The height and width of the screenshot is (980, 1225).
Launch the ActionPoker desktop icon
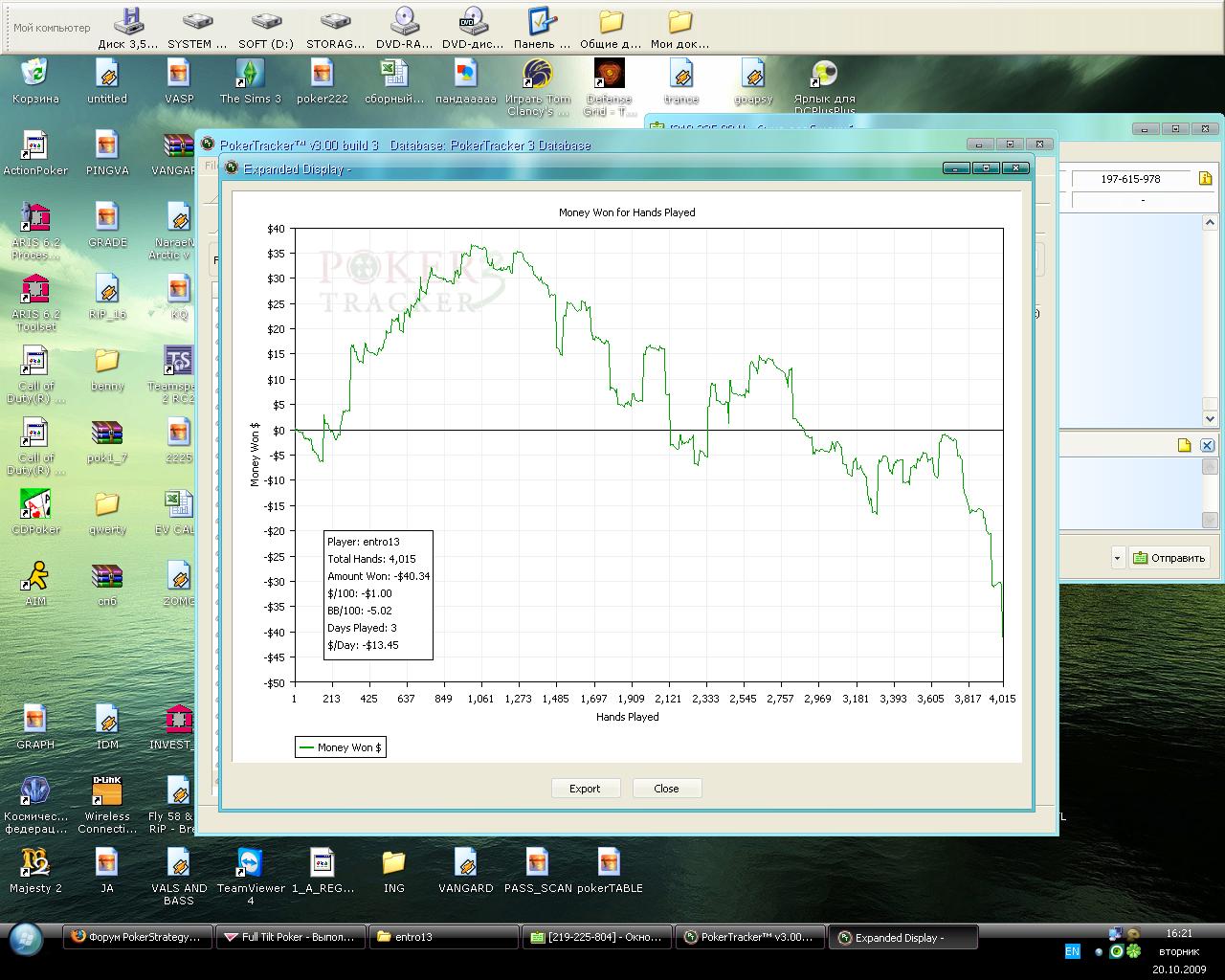[35, 153]
